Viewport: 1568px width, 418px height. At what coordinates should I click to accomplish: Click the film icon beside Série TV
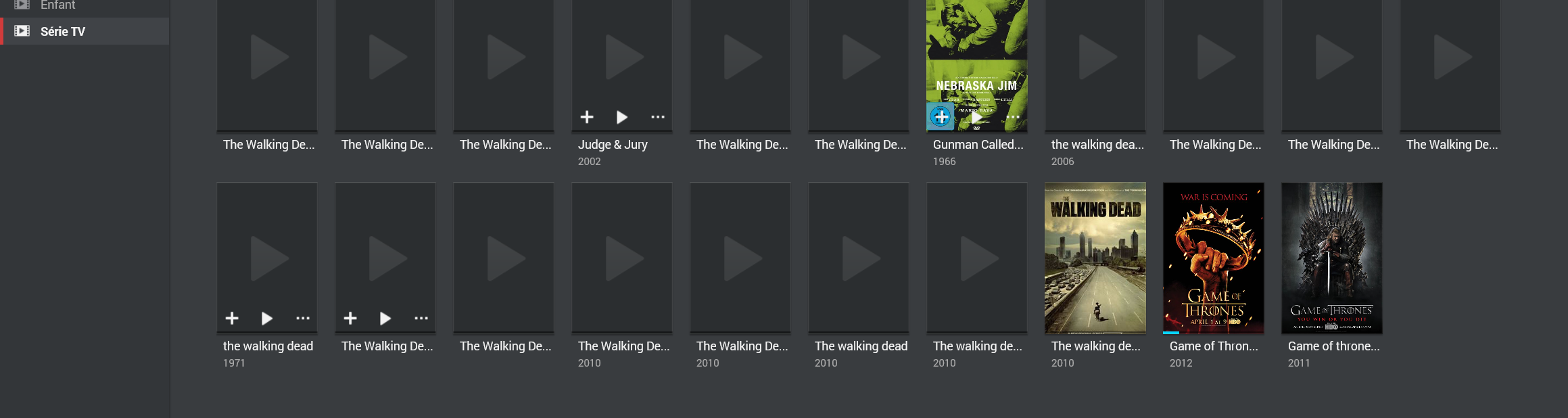tap(22, 31)
